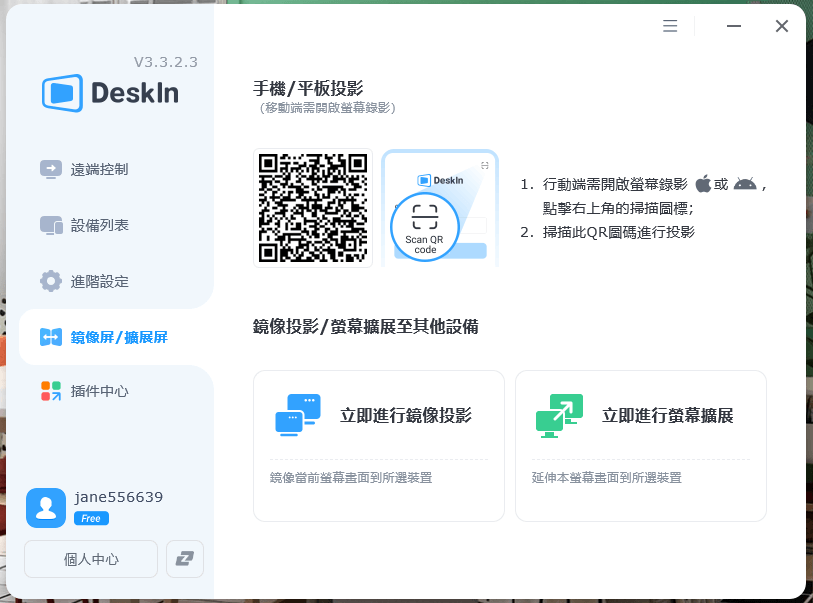Screen dimensions: 813x603
Task: Open the hamburger menu at top right
Action: pyautogui.click(x=669, y=26)
